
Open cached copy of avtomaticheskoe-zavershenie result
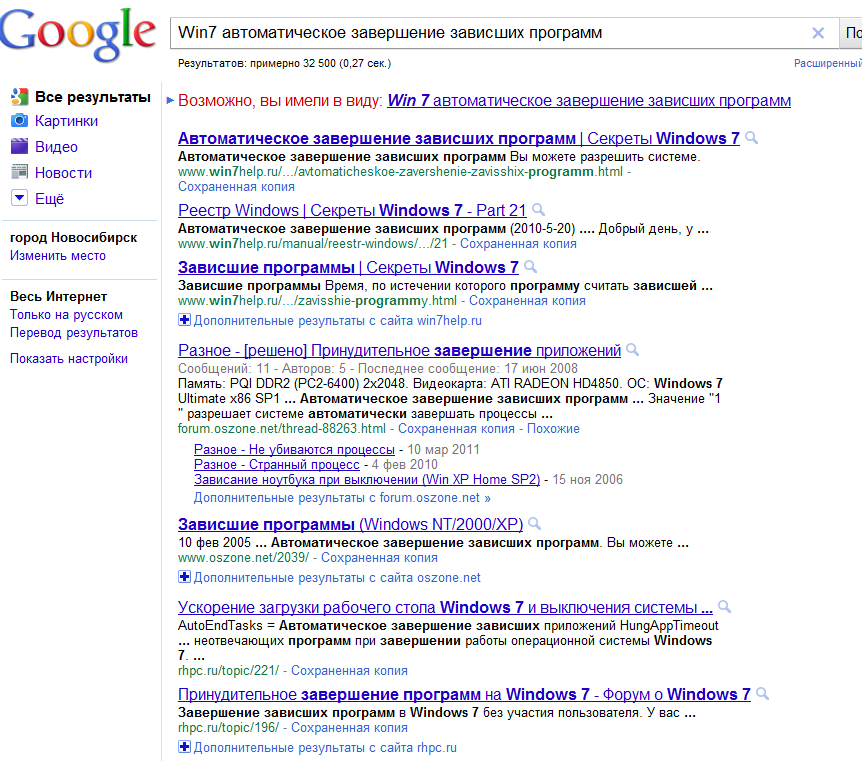coord(236,187)
